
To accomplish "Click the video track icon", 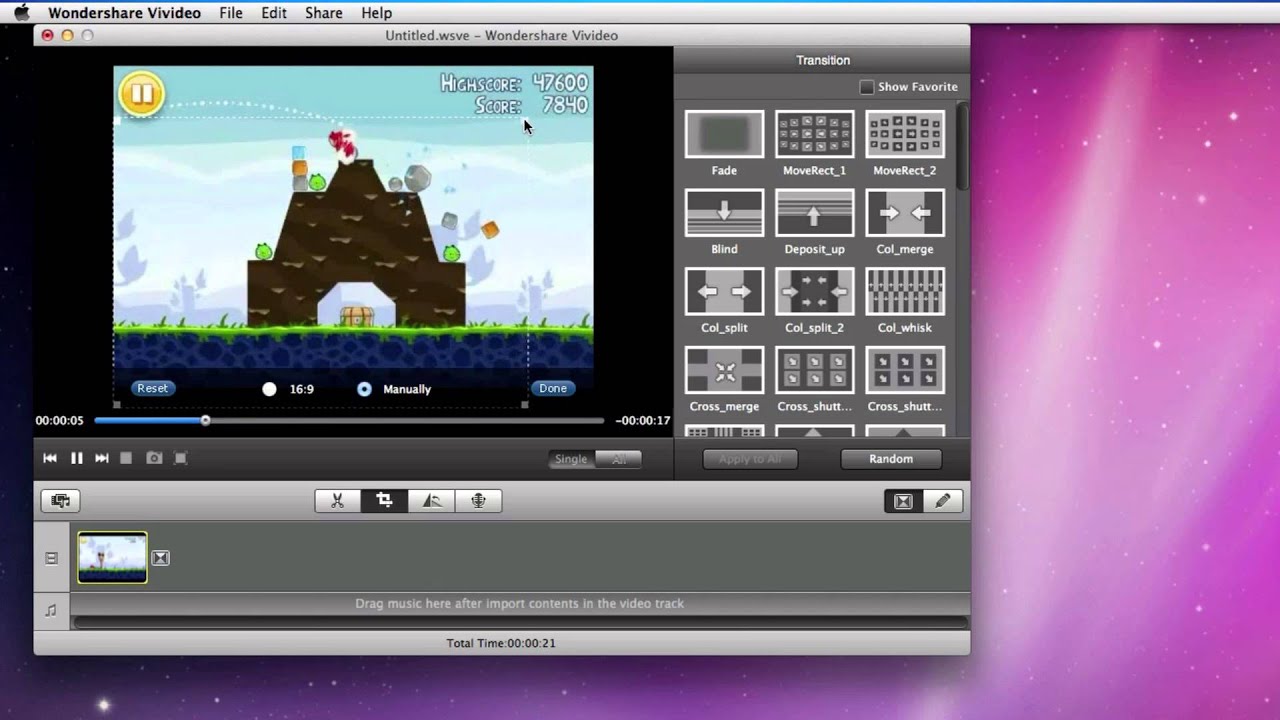I will tap(51, 558).
